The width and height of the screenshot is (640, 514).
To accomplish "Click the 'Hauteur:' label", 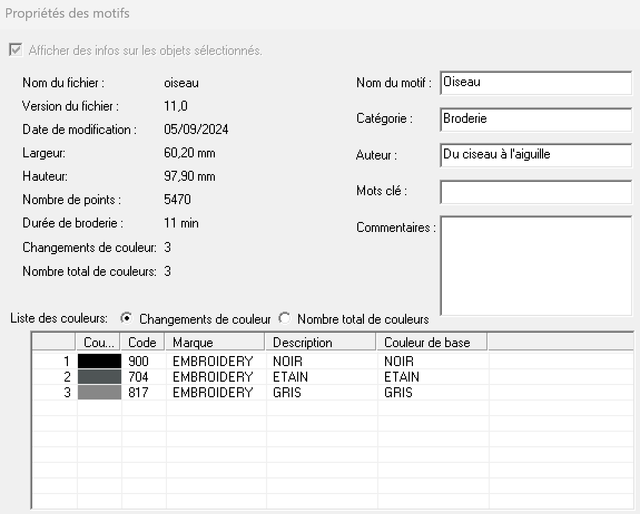I will [45, 176].
